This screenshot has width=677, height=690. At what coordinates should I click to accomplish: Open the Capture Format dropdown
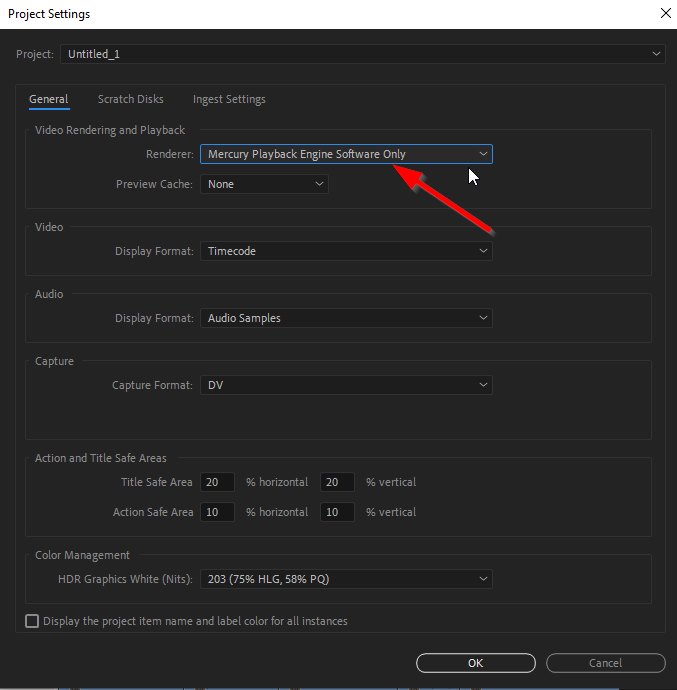click(x=346, y=385)
